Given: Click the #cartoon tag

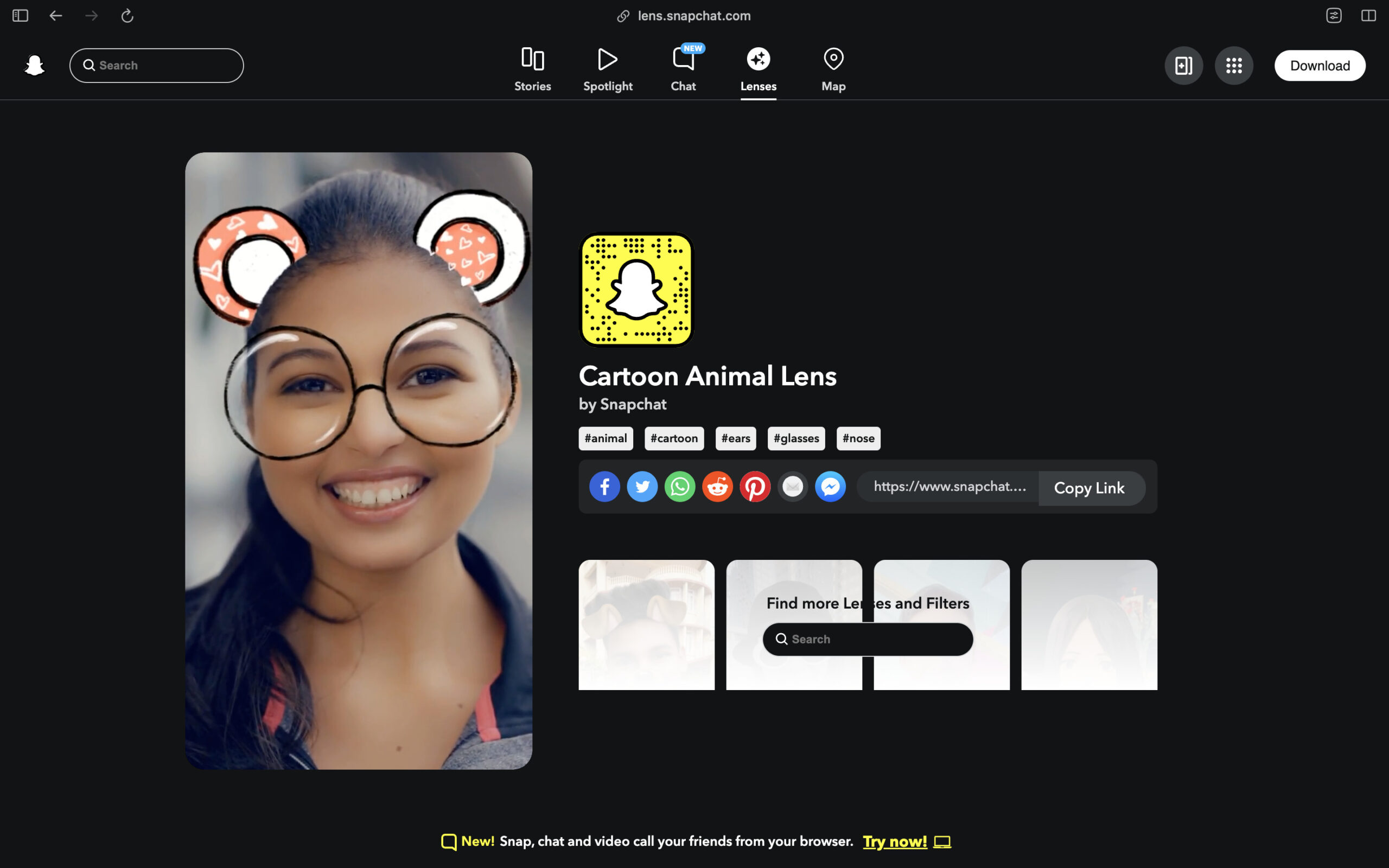Looking at the screenshot, I should click(674, 438).
